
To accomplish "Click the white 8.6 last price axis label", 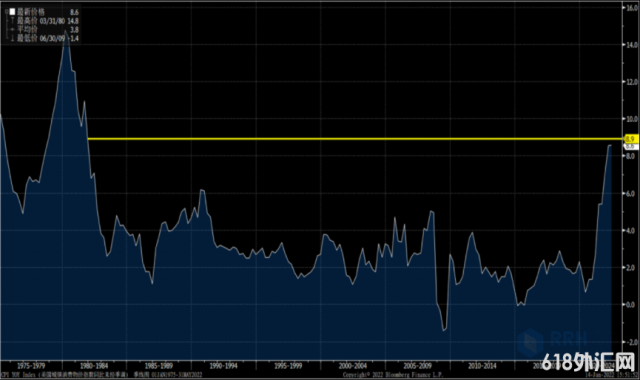I will point(631,146).
